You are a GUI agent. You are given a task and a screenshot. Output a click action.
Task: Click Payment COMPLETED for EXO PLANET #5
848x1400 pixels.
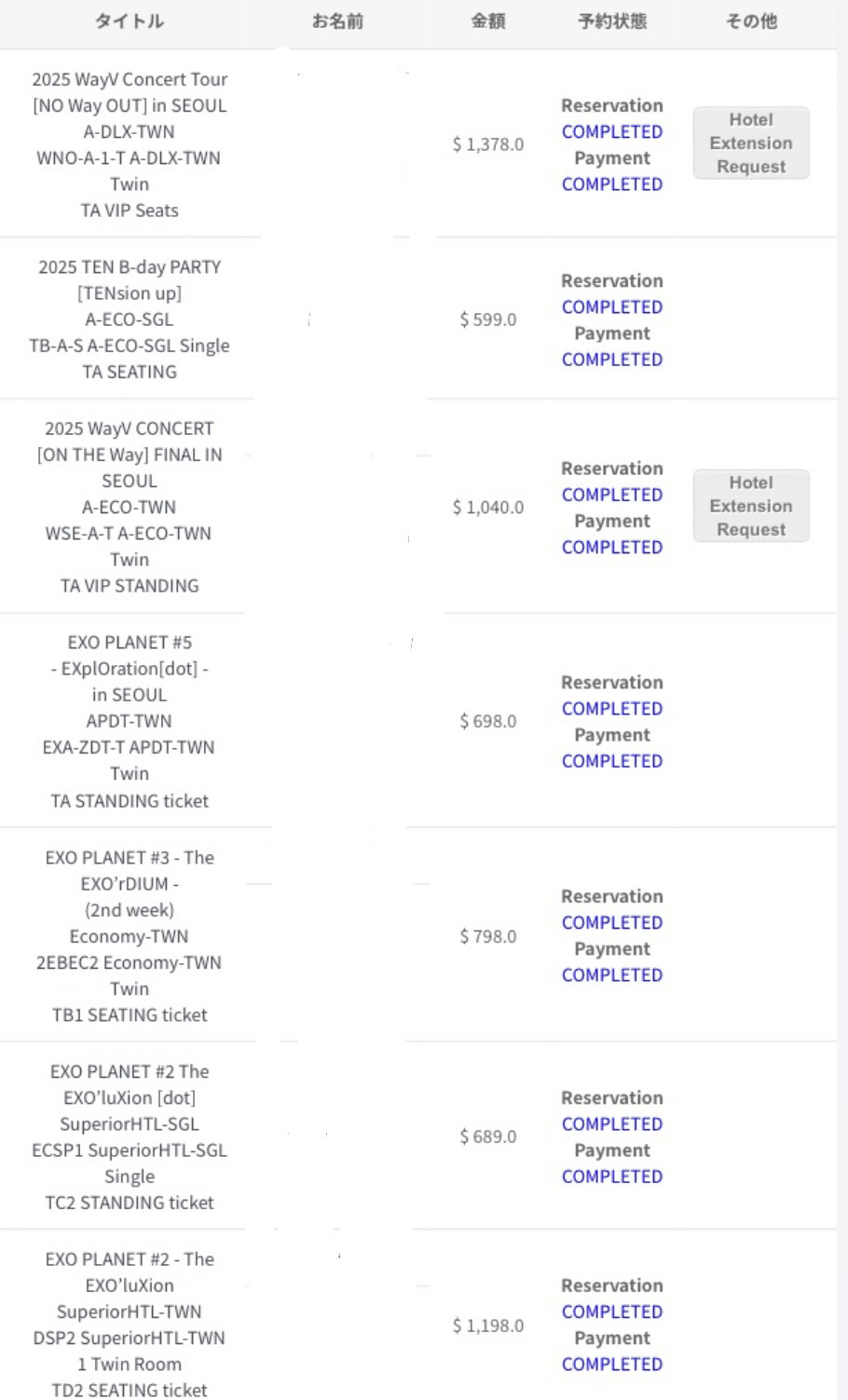[611, 761]
